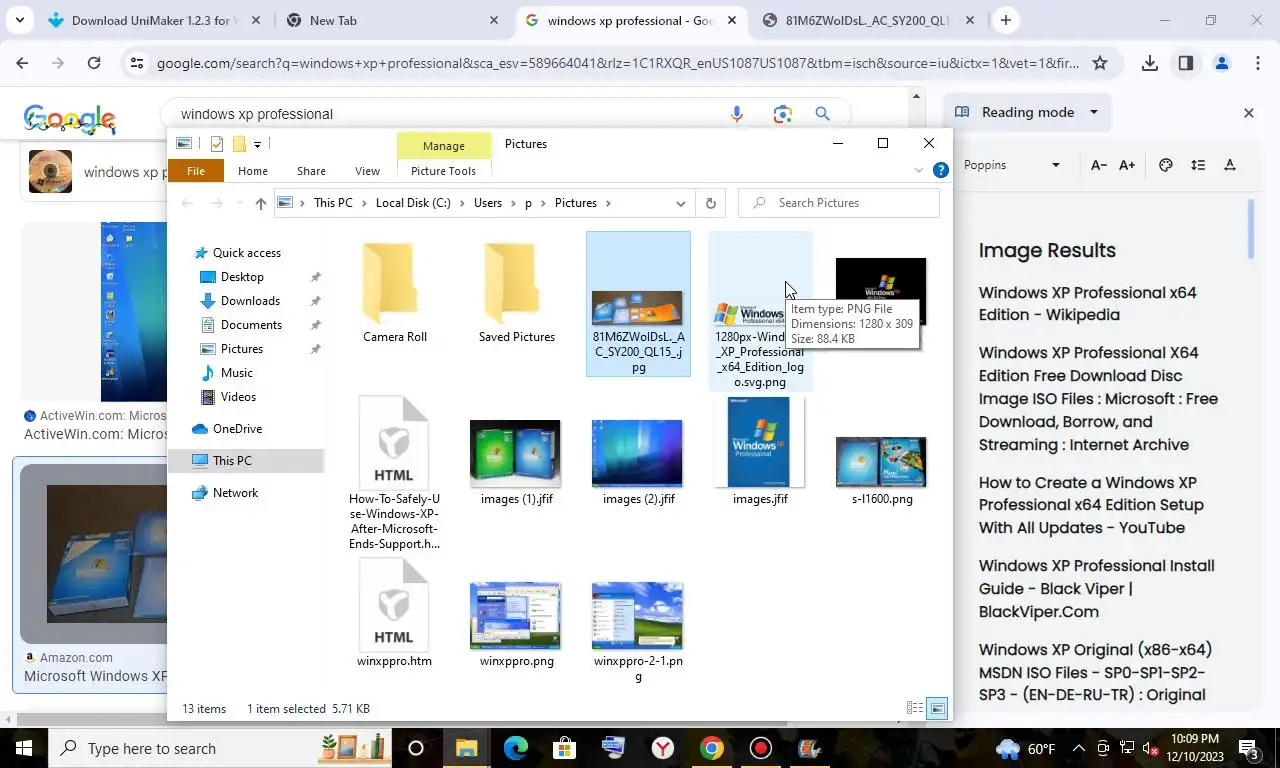Open the Home ribbon tab

253,171
